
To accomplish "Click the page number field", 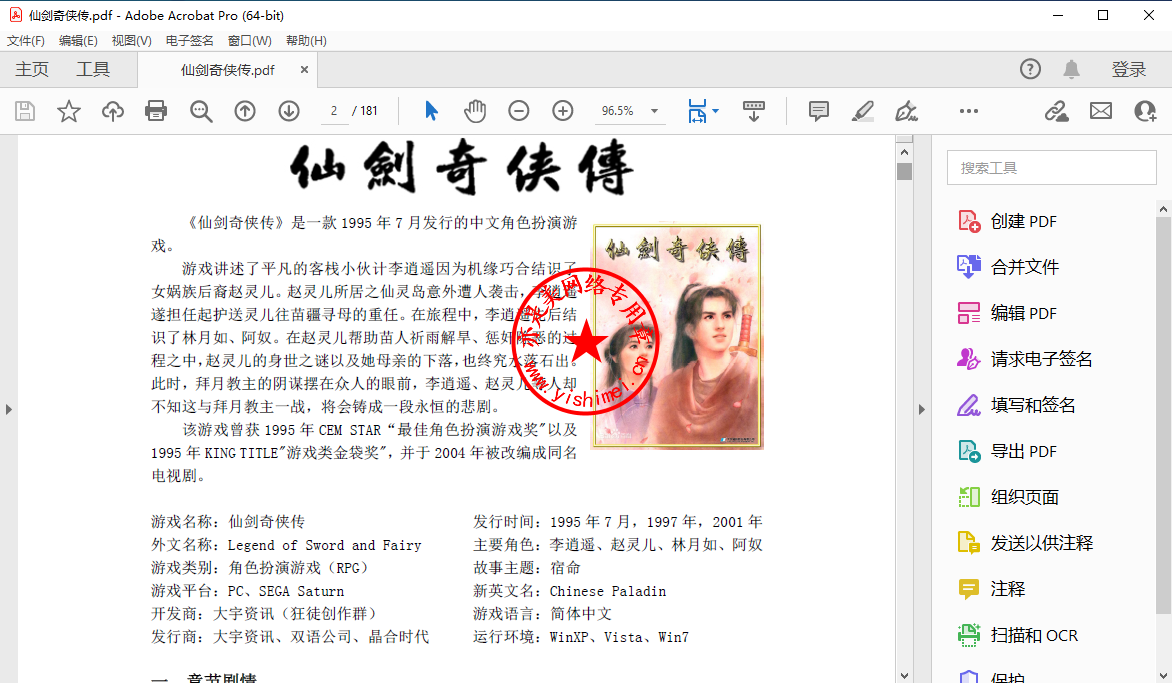I will click(x=334, y=111).
